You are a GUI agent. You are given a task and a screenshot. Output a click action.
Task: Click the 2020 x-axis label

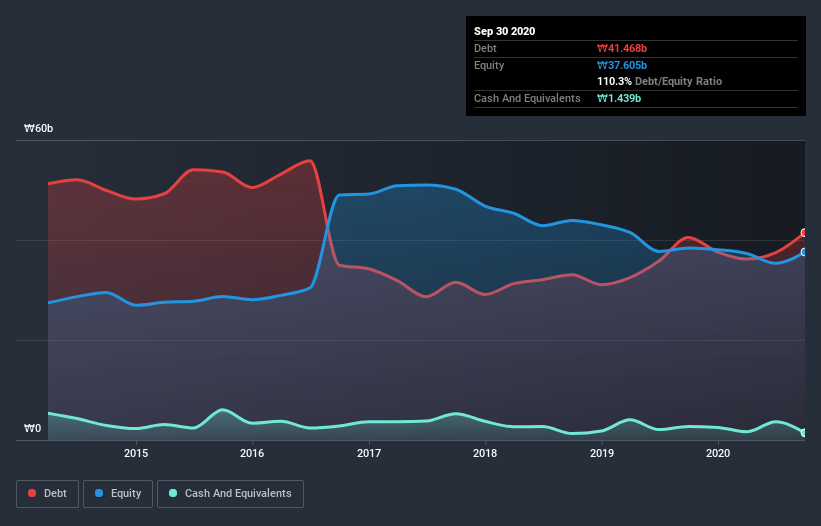pyautogui.click(x=718, y=453)
